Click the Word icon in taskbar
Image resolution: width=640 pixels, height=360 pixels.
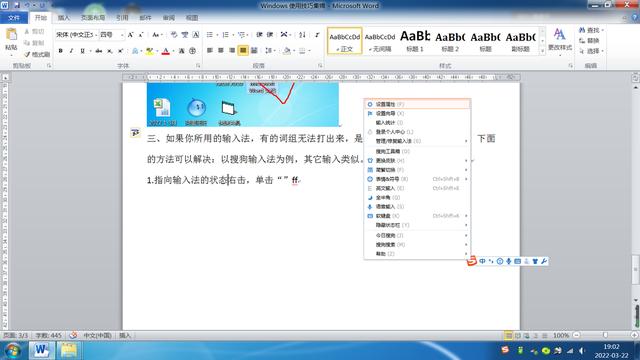41,351
